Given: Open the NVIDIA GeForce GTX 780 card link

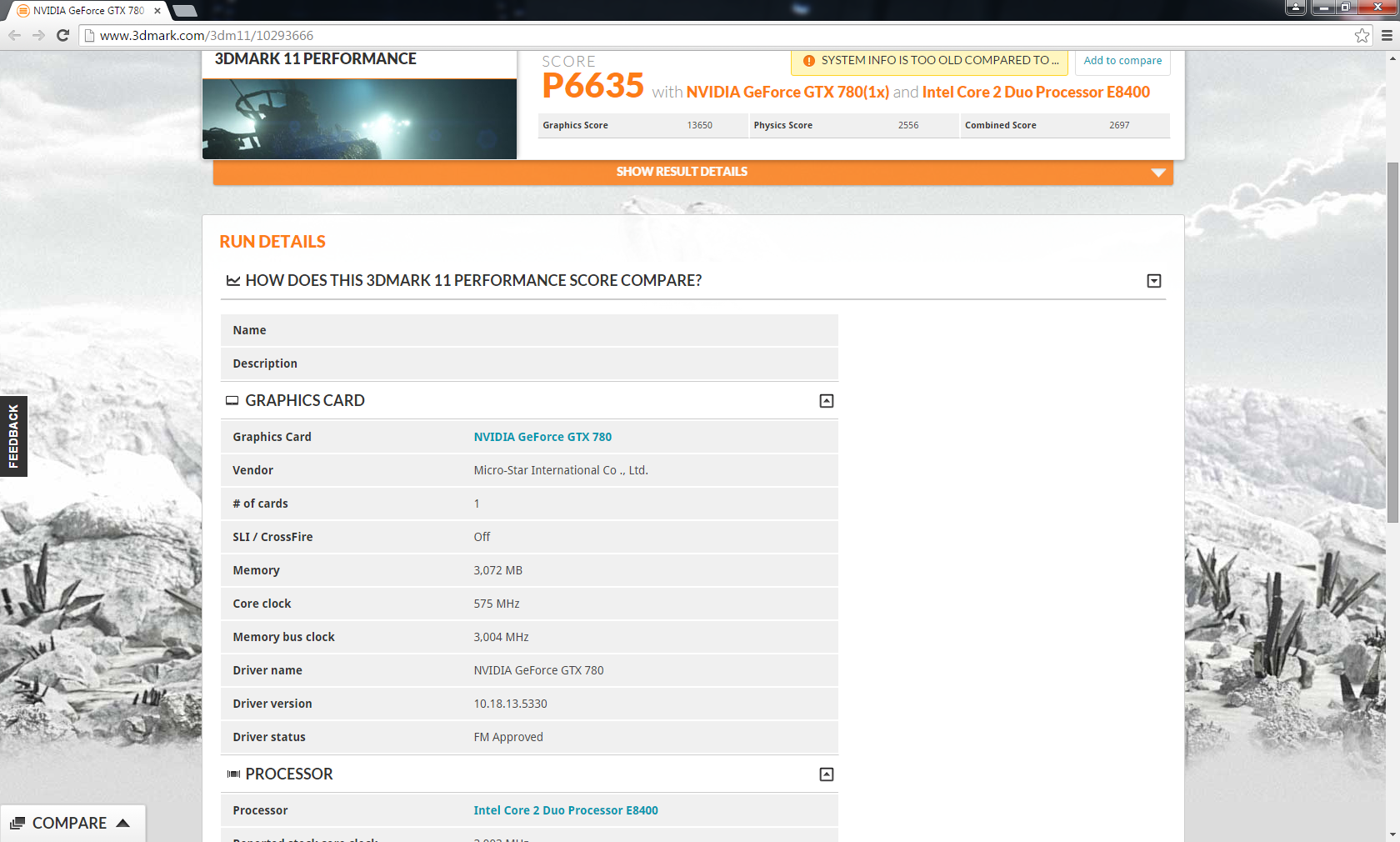Looking at the screenshot, I should [x=542, y=437].
